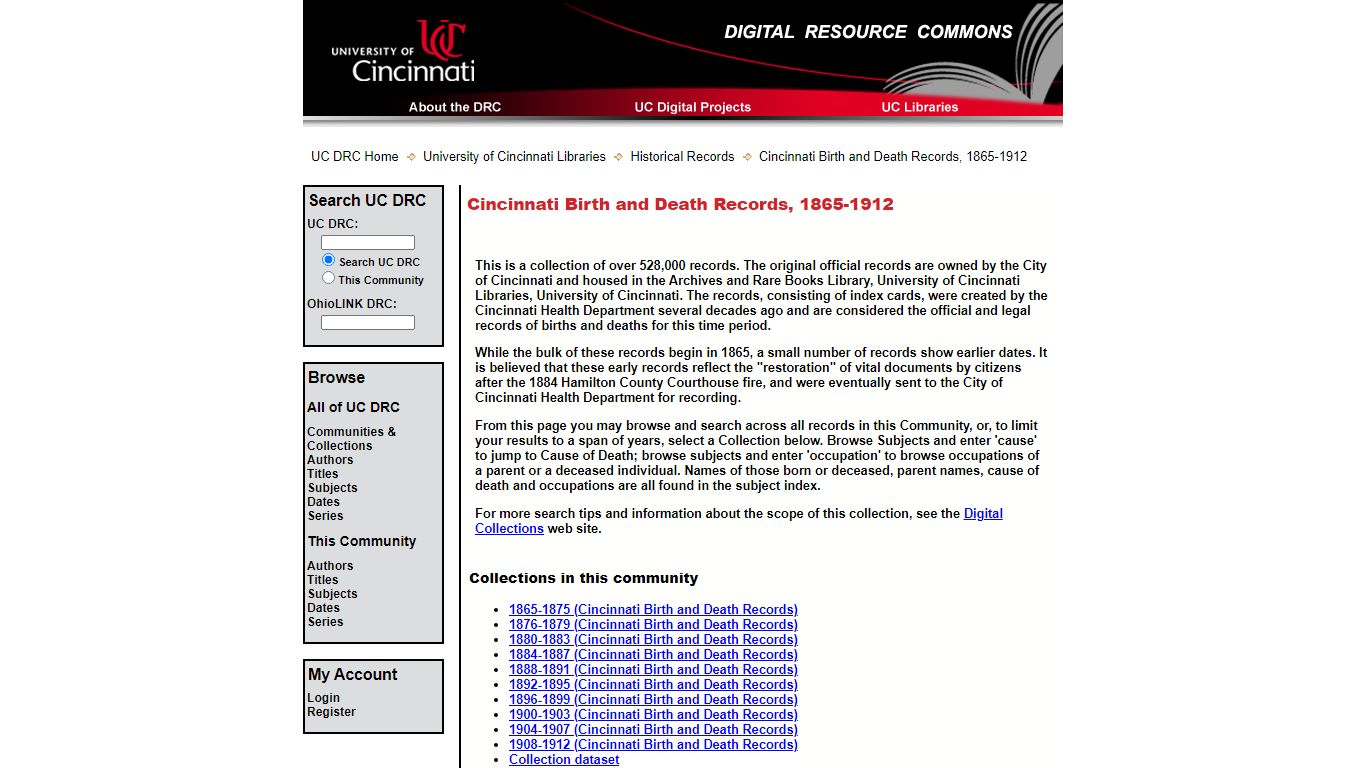Click Login under My Account
The width and height of the screenshot is (1366, 768).
pyautogui.click(x=323, y=698)
